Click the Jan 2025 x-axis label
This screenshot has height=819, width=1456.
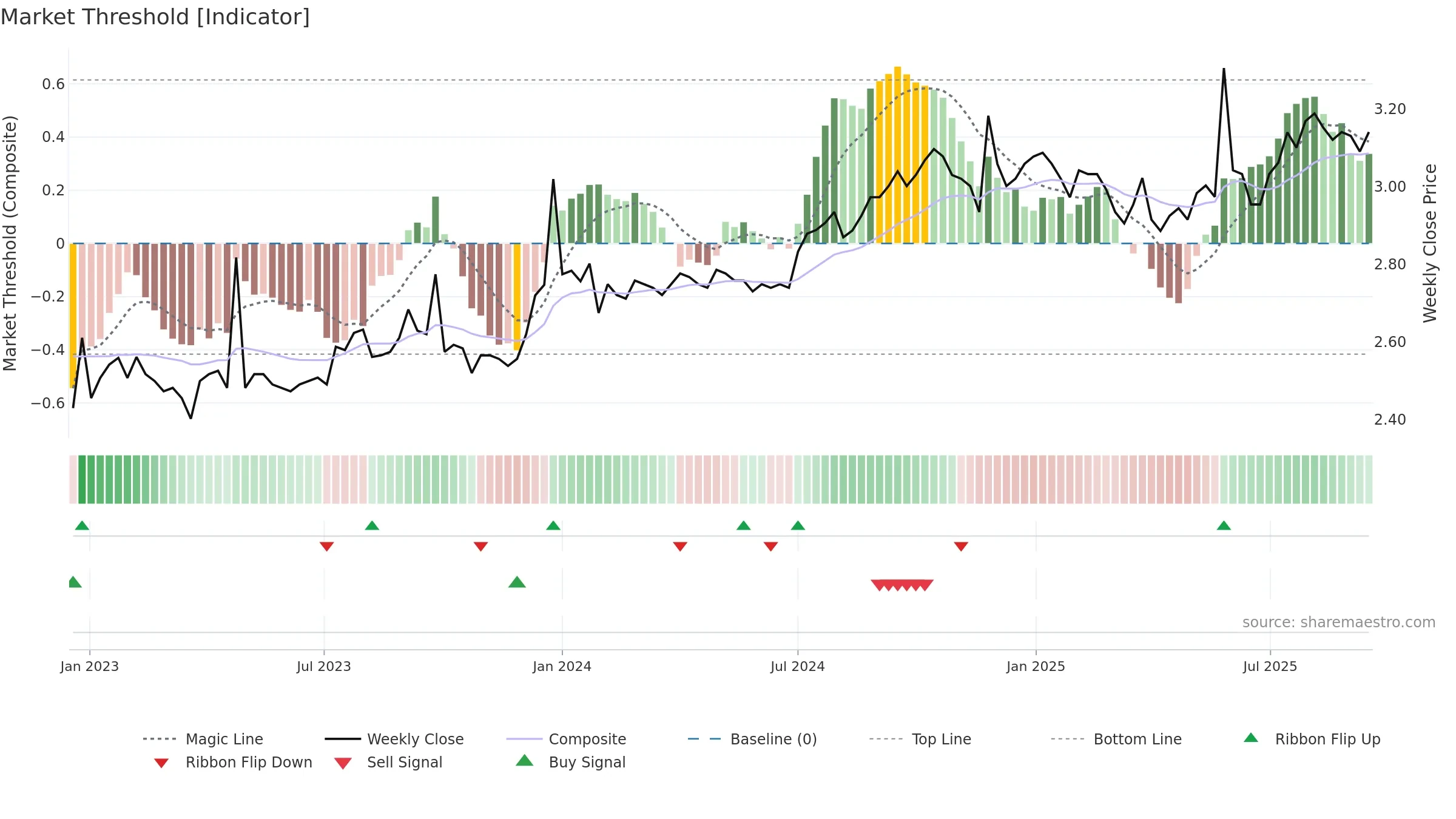pos(1036,666)
